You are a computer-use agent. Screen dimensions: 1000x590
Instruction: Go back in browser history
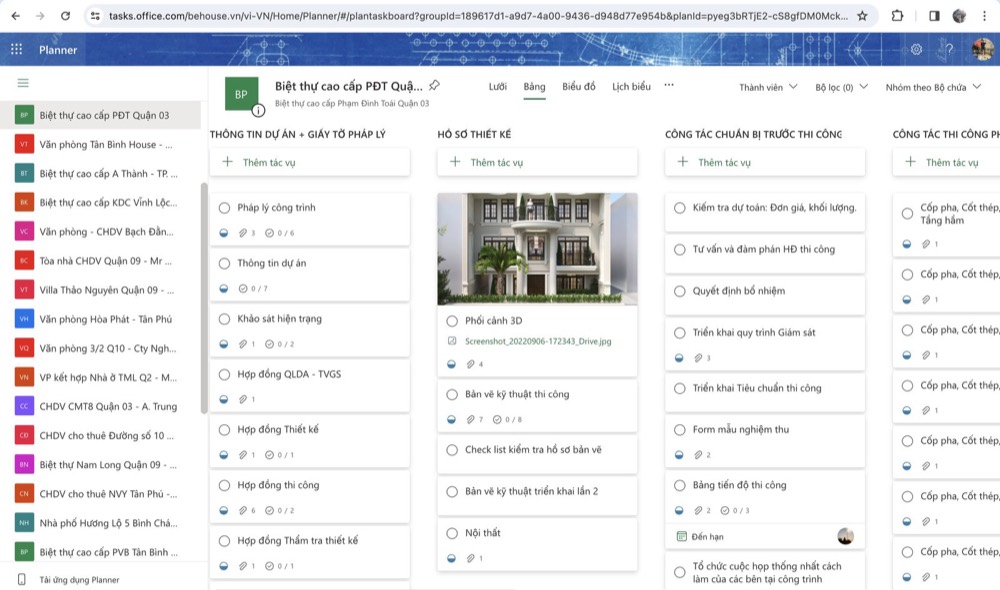(15, 16)
